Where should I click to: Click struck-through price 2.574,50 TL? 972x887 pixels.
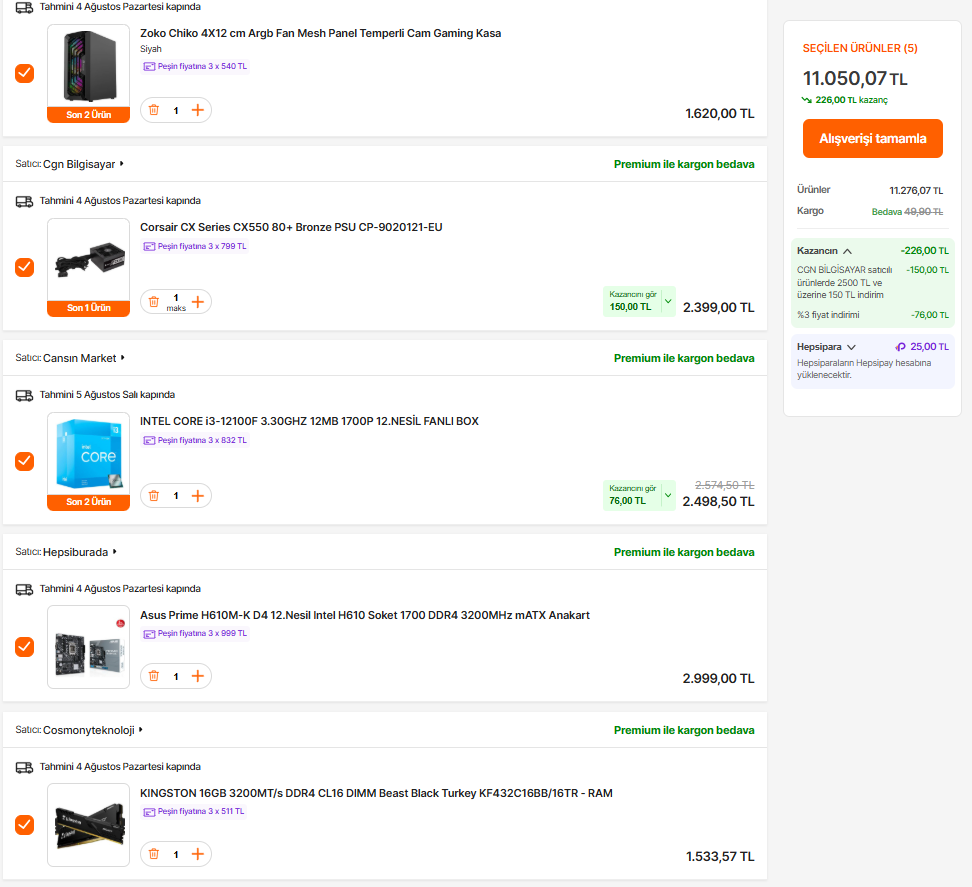pos(725,485)
